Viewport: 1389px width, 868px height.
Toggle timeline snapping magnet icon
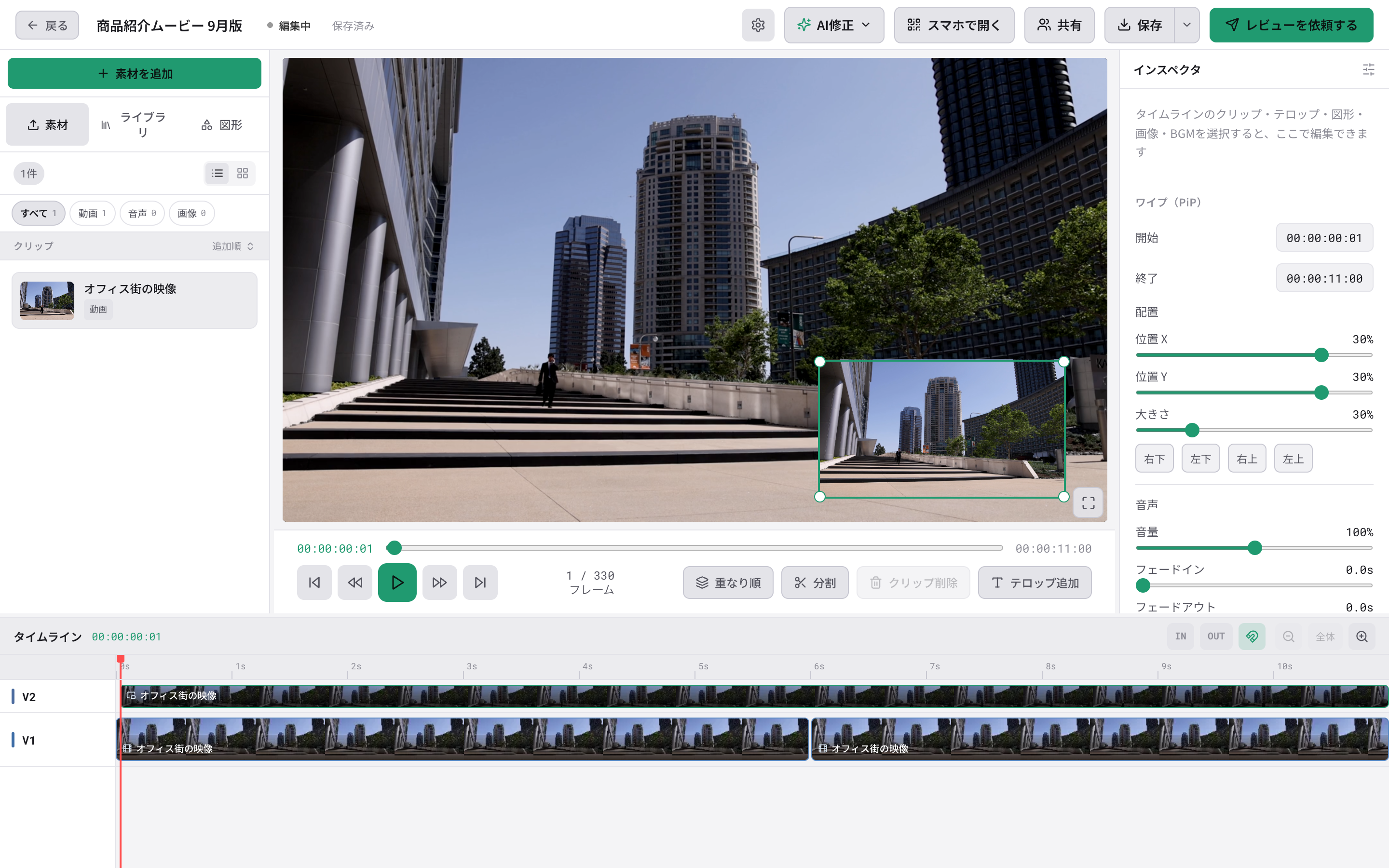(x=1252, y=637)
